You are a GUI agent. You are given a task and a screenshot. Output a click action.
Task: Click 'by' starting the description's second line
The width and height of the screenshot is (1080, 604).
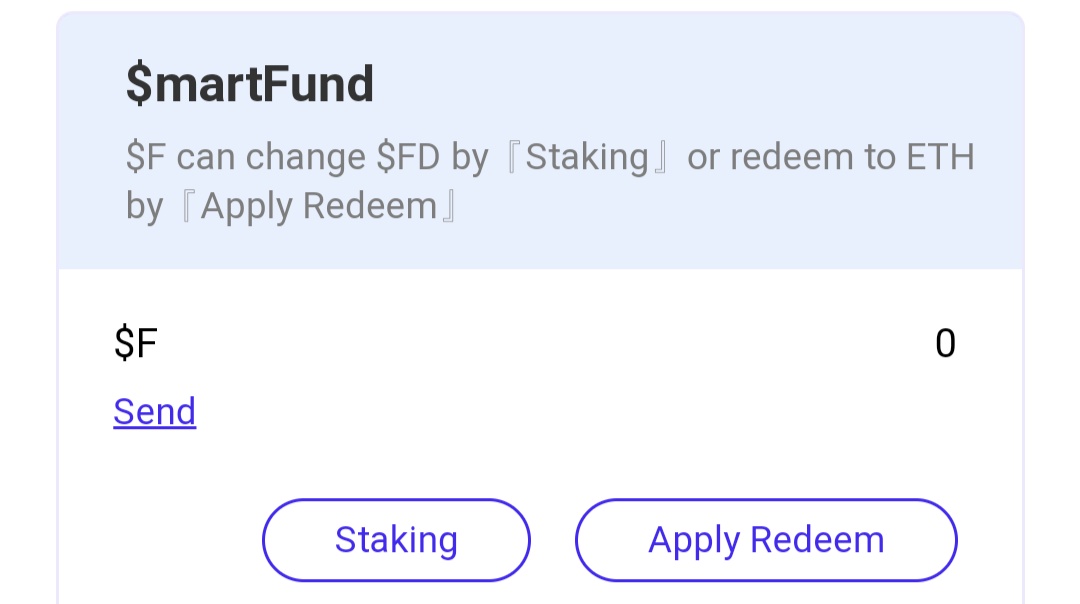tap(144, 207)
